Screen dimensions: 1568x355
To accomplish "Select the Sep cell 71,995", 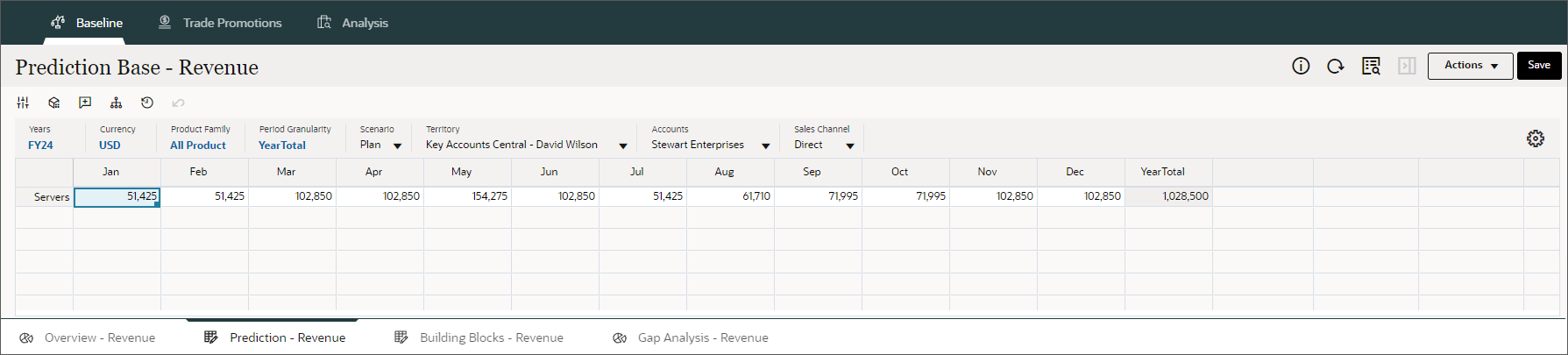I will pyautogui.click(x=818, y=196).
